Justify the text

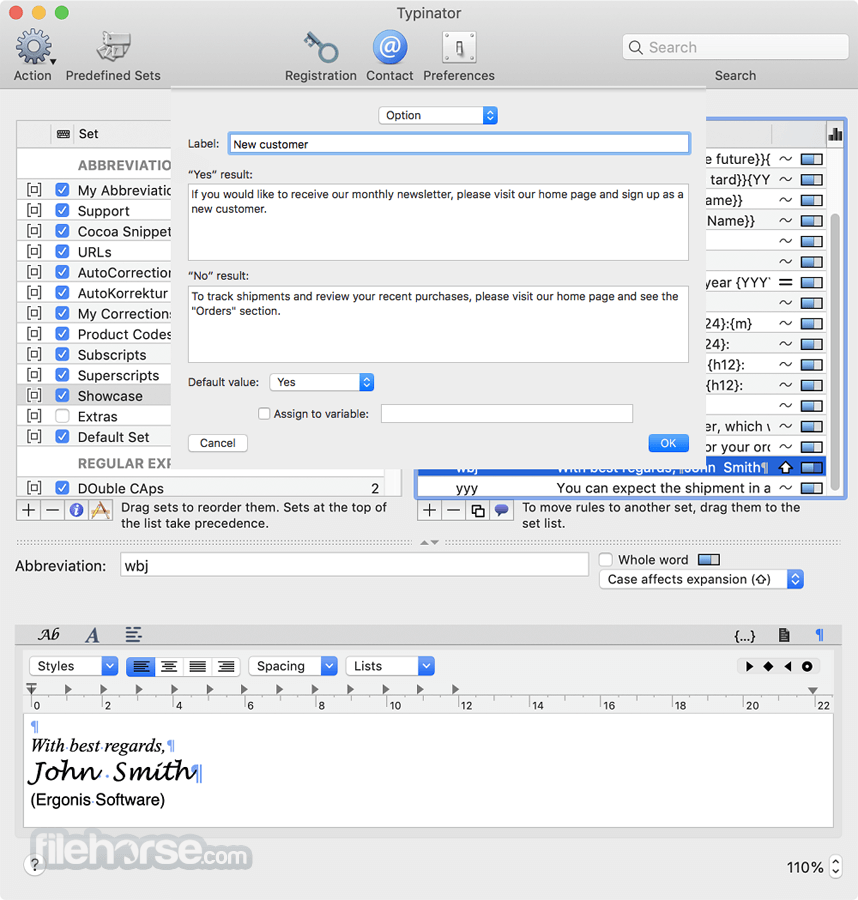tap(197, 666)
